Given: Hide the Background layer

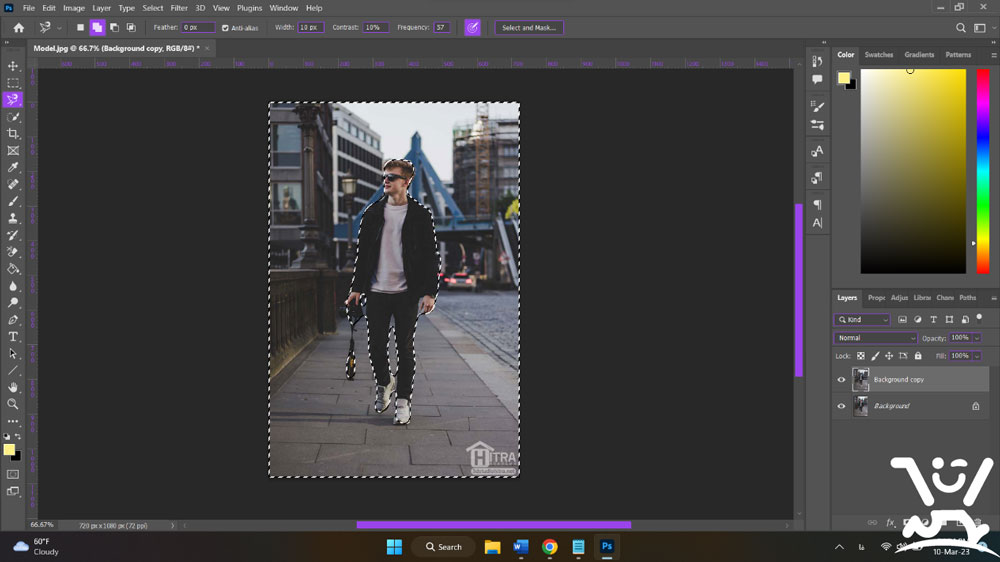Looking at the screenshot, I should pyautogui.click(x=841, y=406).
